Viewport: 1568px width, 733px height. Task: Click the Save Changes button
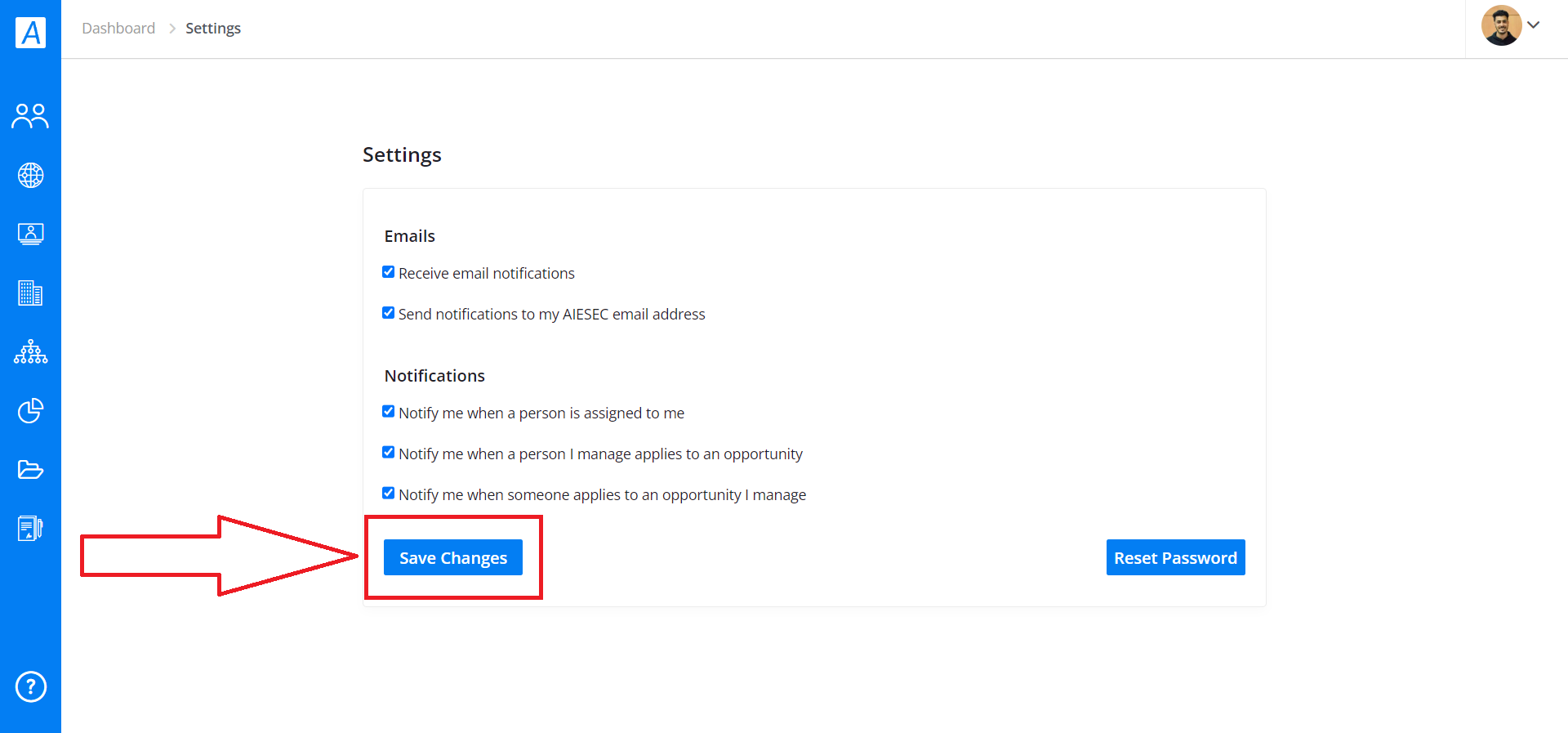[453, 557]
